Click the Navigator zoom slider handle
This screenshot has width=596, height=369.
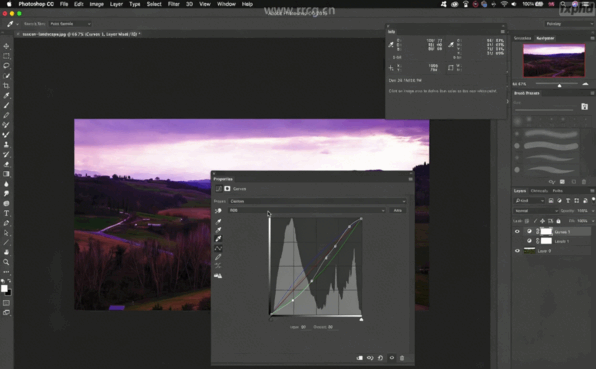point(560,85)
